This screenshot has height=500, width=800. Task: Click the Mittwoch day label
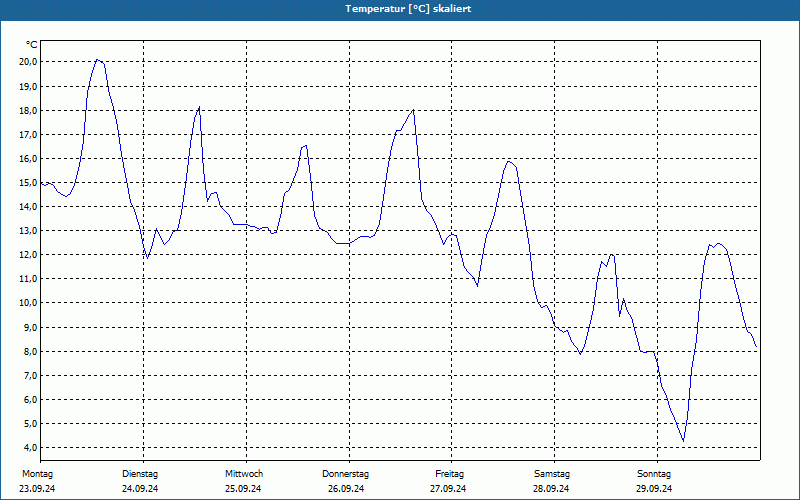244,474
